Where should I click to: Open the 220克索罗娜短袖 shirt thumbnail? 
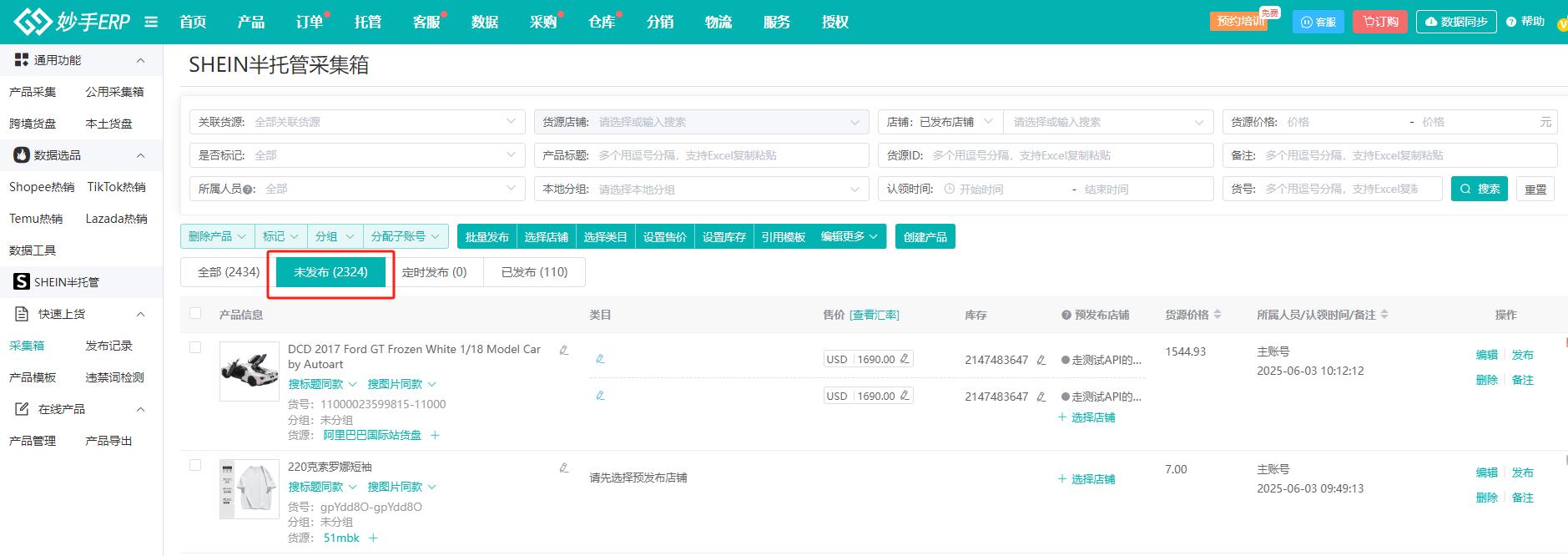click(x=250, y=489)
